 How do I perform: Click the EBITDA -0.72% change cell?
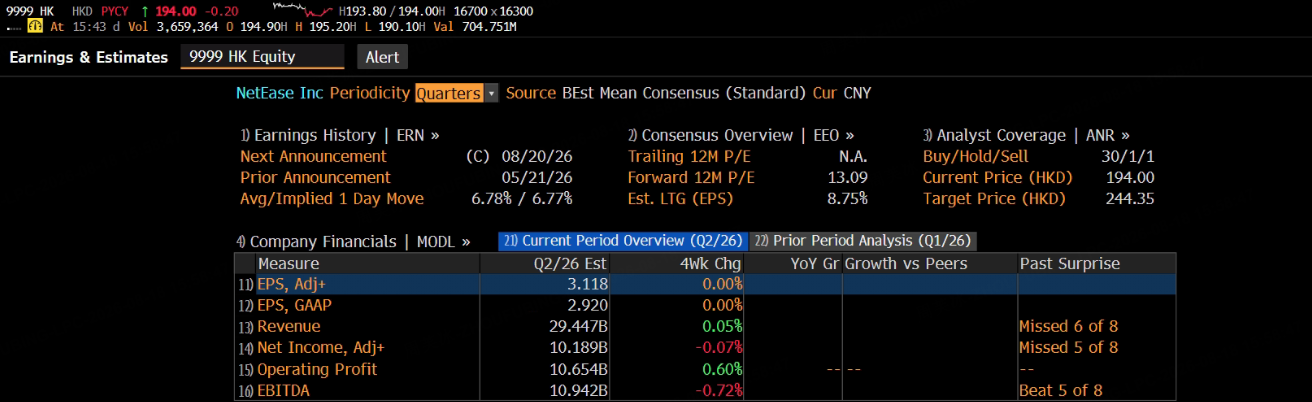(717, 390)
